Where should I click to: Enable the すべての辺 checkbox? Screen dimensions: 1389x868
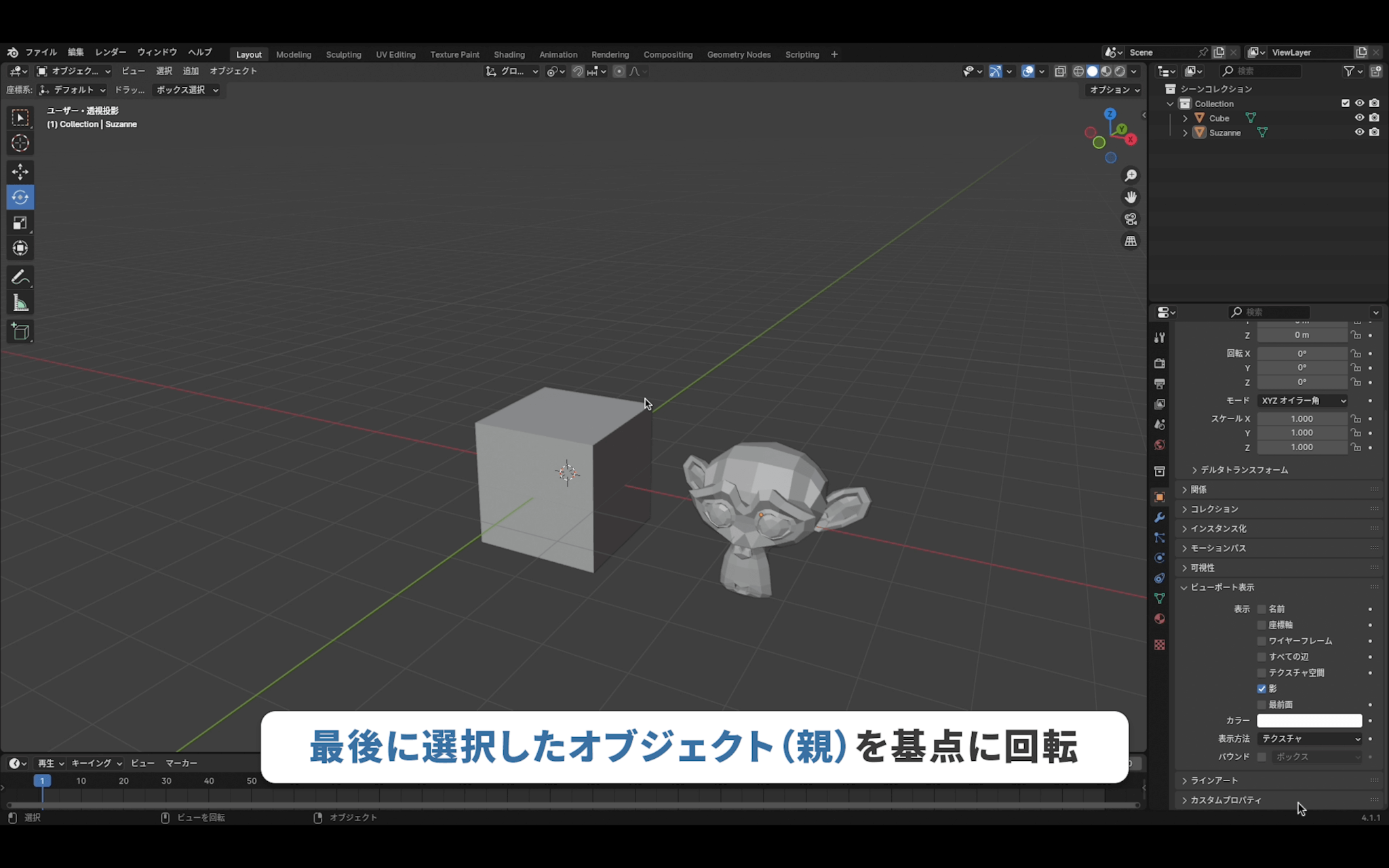[x=1262, y=656]
